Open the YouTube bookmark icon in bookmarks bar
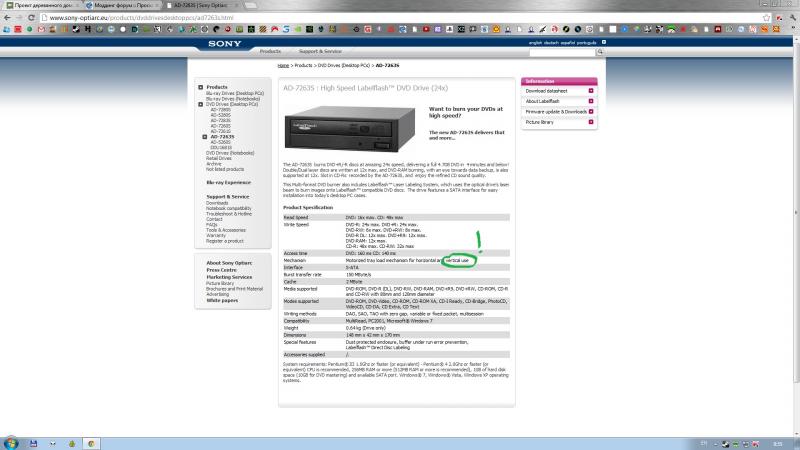This screenshot has height=450, width=800. pyautogui.click(x=426, y=30)
